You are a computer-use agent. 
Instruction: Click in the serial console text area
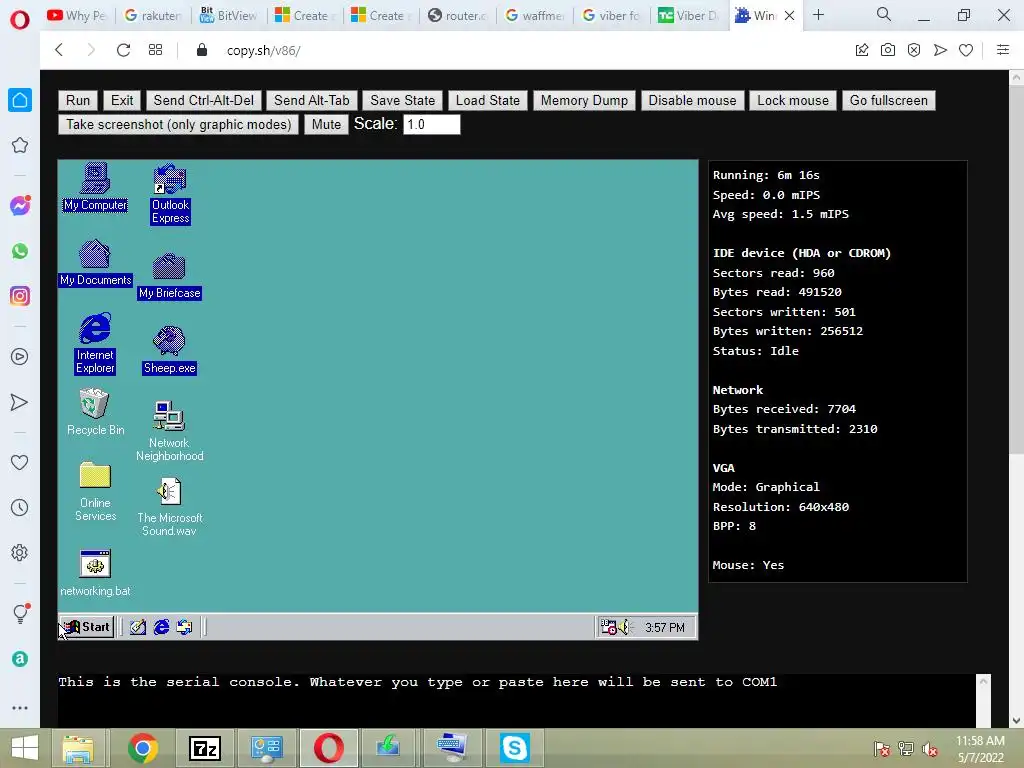(x=516, y=700)
